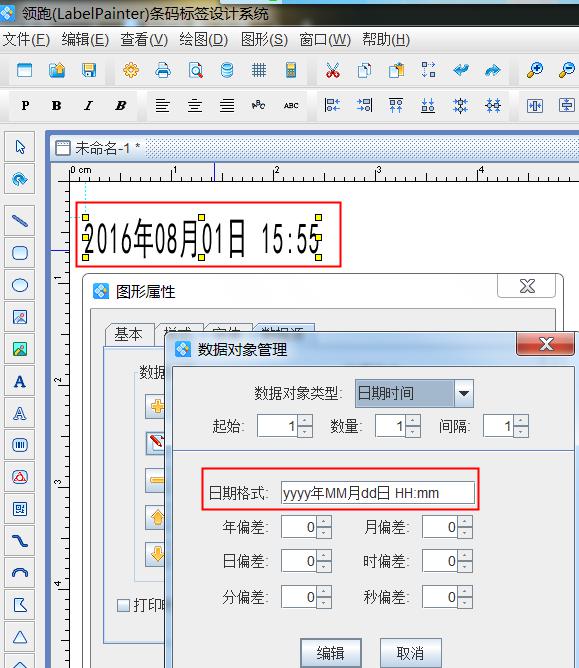Select the QR code tool in sidebar
Screen dimensions: 579x668
click(20, 509)
